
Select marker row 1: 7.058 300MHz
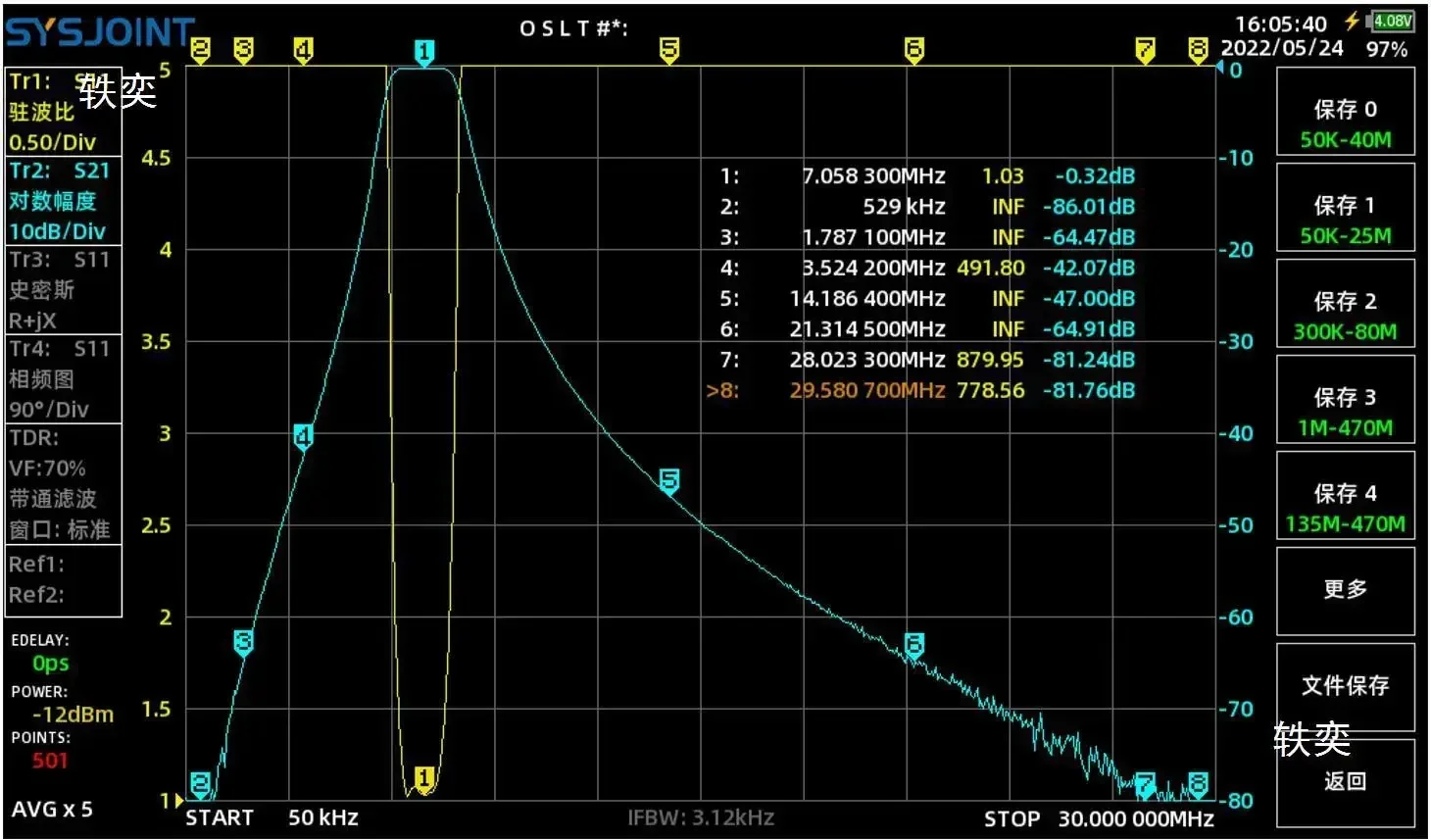[x=927, y=176]
